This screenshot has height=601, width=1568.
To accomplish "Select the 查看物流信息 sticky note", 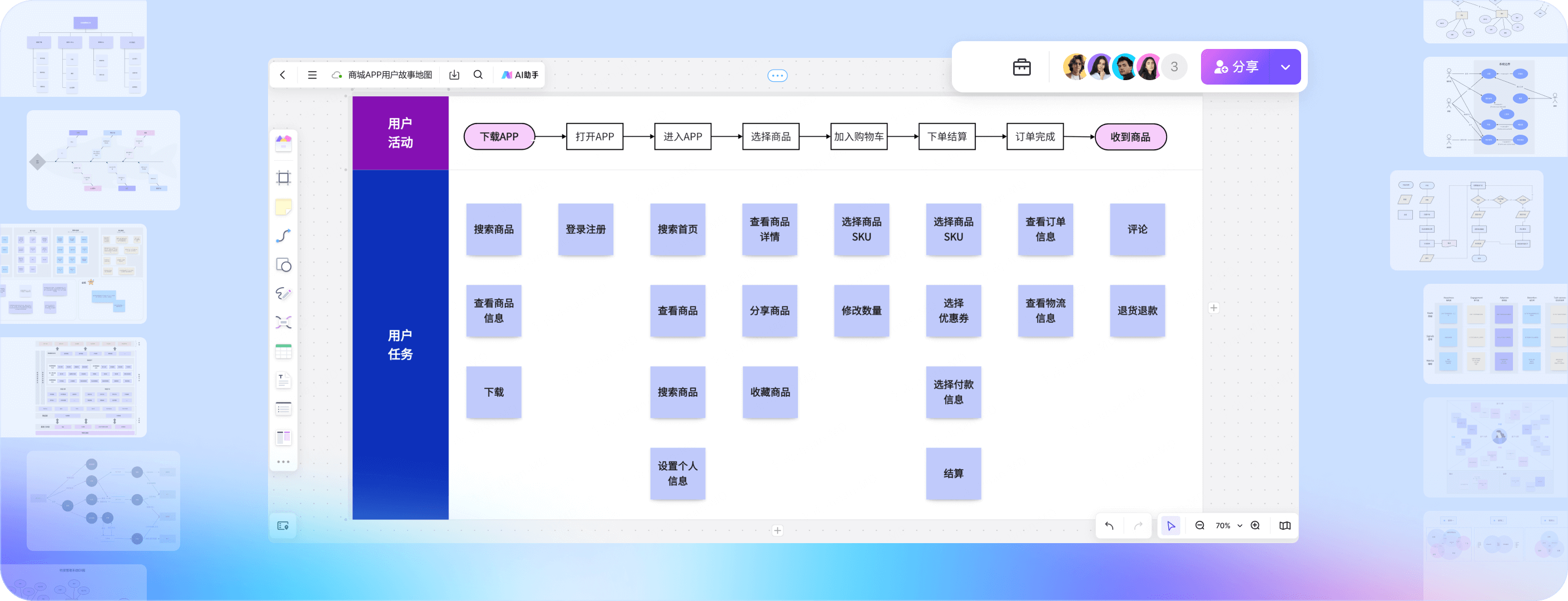I will coord(1045,311).
